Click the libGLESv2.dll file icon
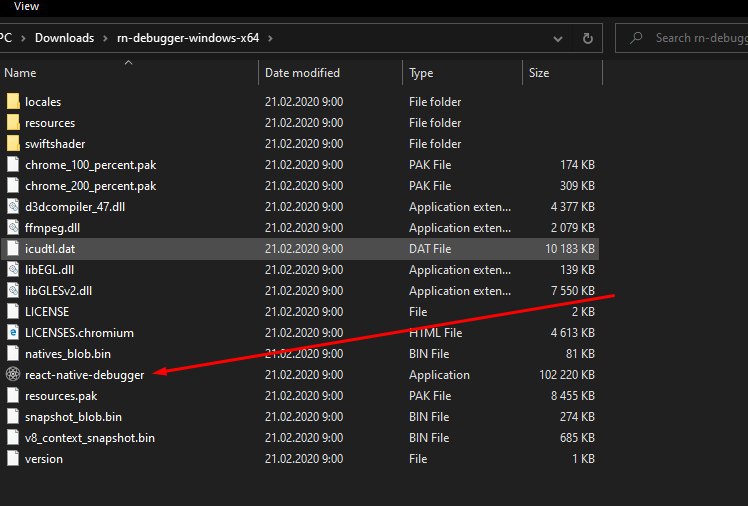This screenshot has width=748, height=506. click(x=13, y=290)
